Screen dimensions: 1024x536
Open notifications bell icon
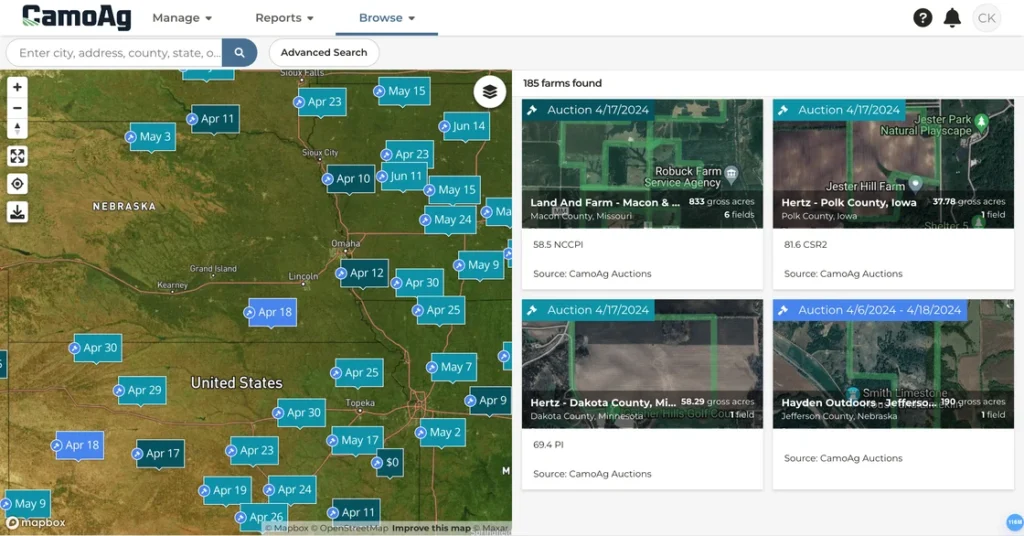pos(952,18)
